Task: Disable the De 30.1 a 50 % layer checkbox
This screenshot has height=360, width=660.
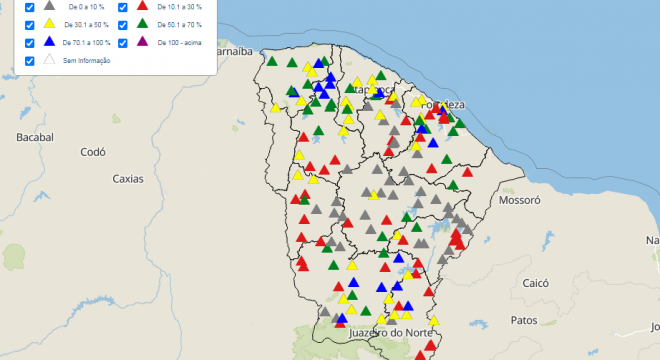Action: 29,25
